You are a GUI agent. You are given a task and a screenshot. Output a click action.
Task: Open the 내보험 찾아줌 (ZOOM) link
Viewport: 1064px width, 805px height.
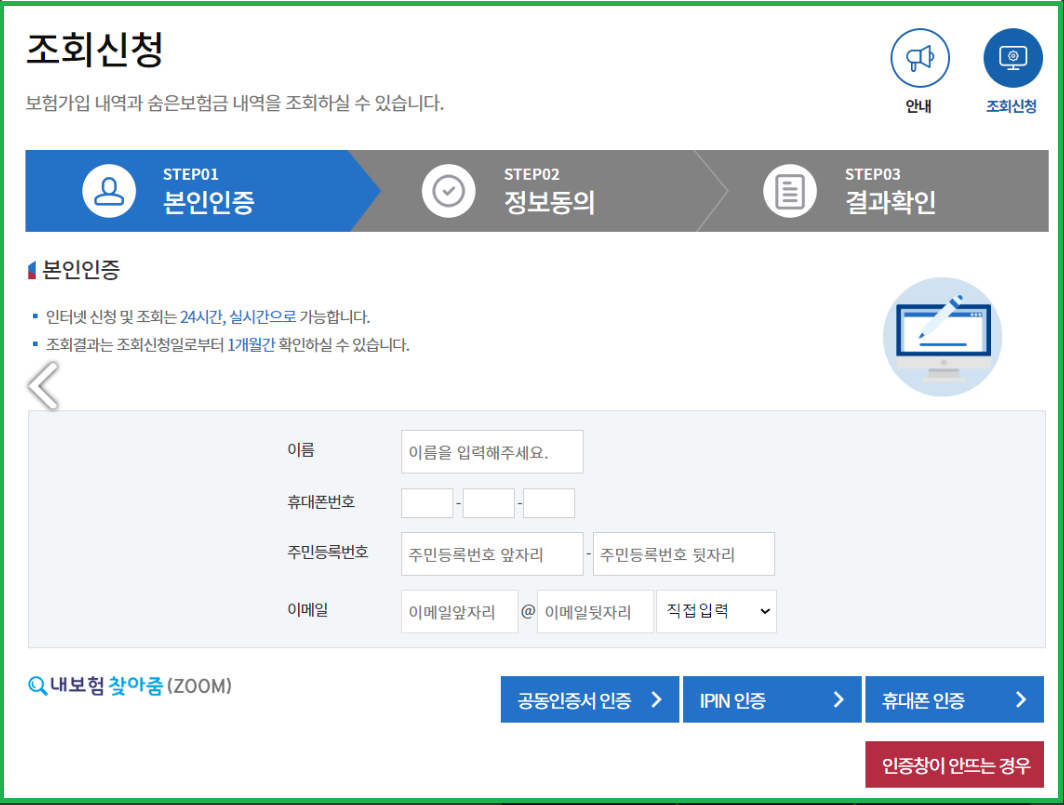click(x=130, y=685)
